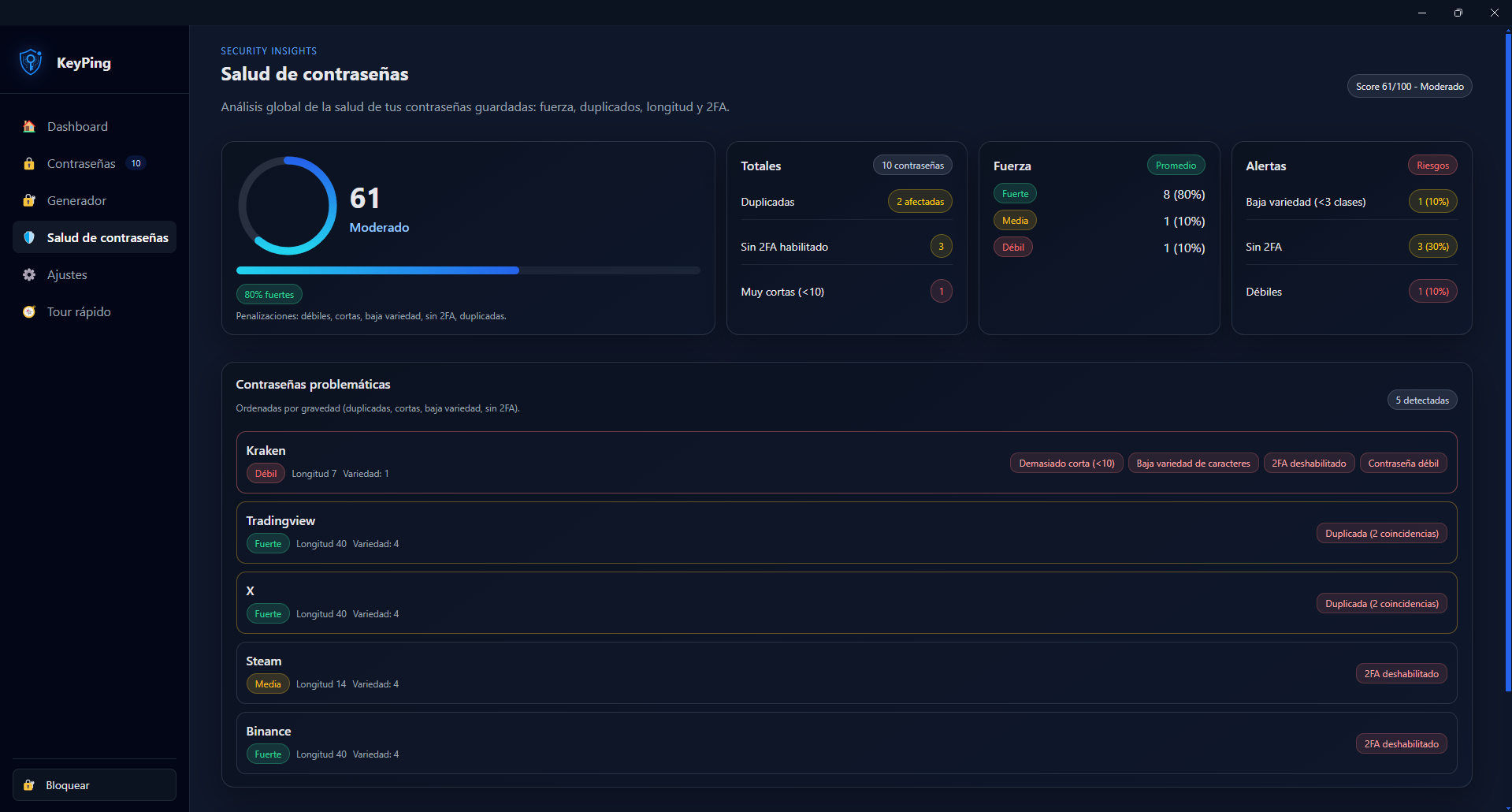Click the Riesgos badge in Alertas panel
Screen dimensions: 1512x812
[1432, 165]
